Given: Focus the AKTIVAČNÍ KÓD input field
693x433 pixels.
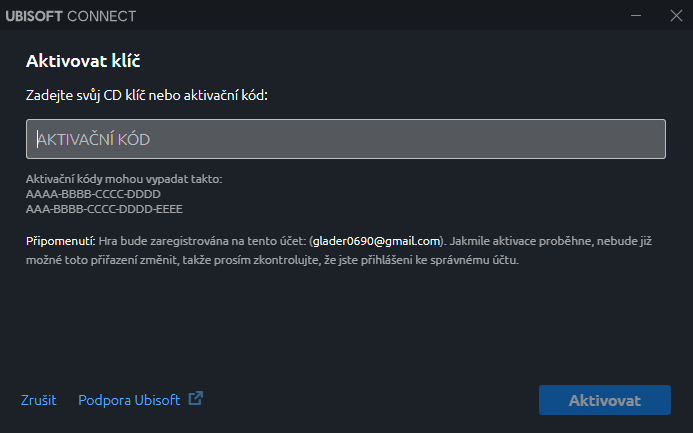Looking at the screenshot, I should pyautogui.click(x=346, y=139).
